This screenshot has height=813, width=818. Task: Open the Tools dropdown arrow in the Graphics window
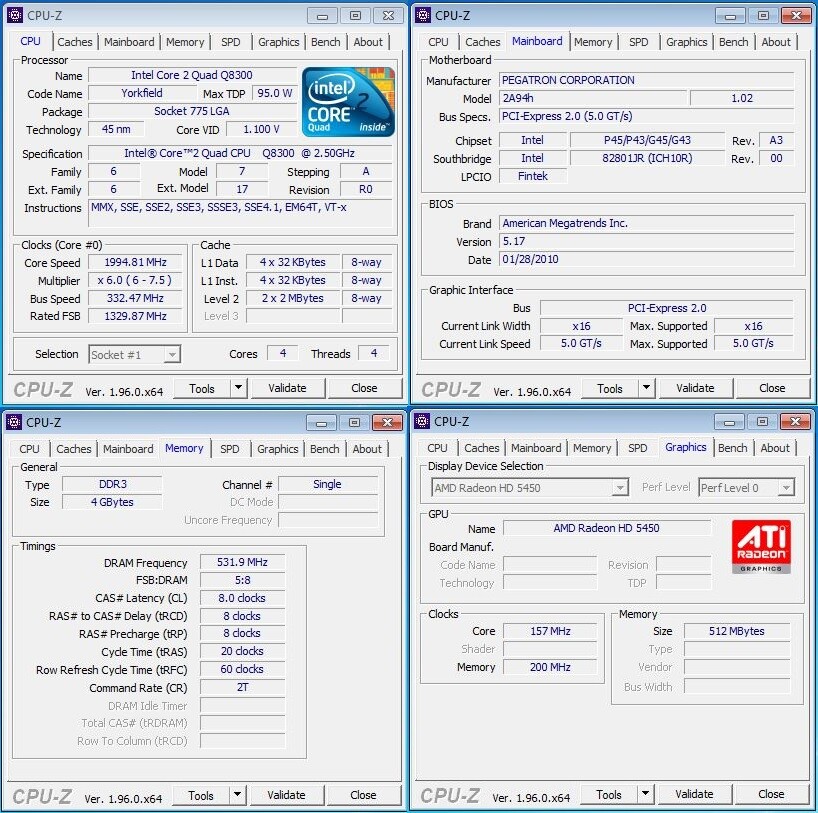pyautogui.click(x=645, y=794)
